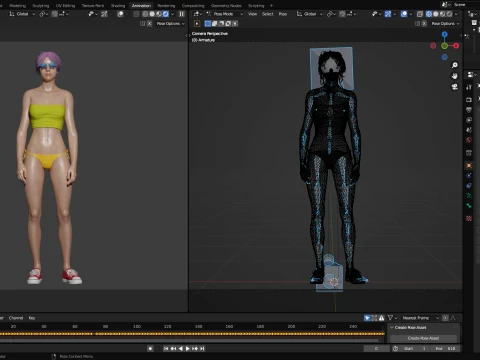
Task: Select rendered shading in right viewport
Action: pos(449,14)
